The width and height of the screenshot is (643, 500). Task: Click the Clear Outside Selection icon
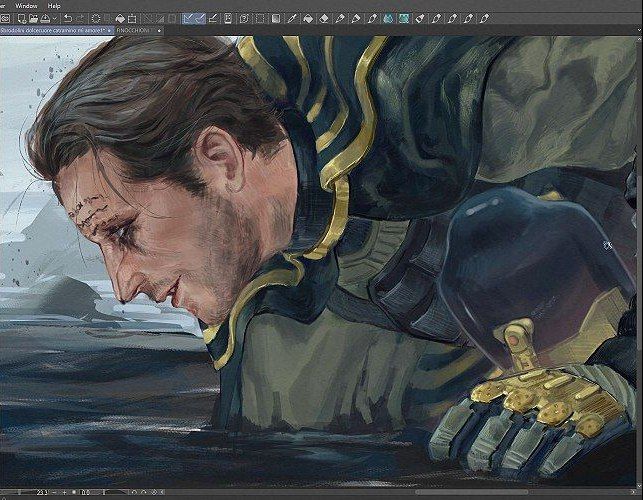[107, 18]
